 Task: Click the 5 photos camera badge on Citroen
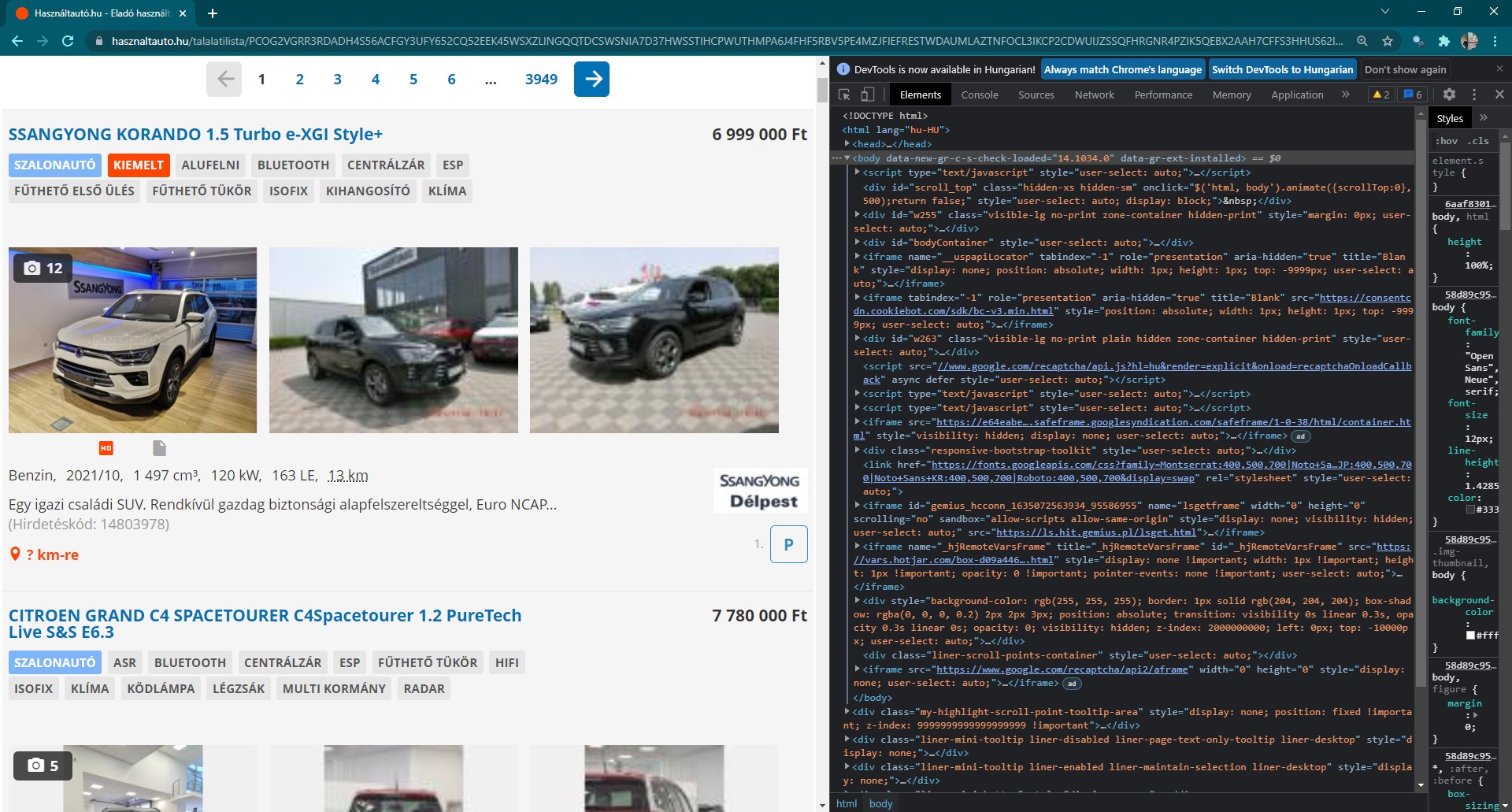43,766
